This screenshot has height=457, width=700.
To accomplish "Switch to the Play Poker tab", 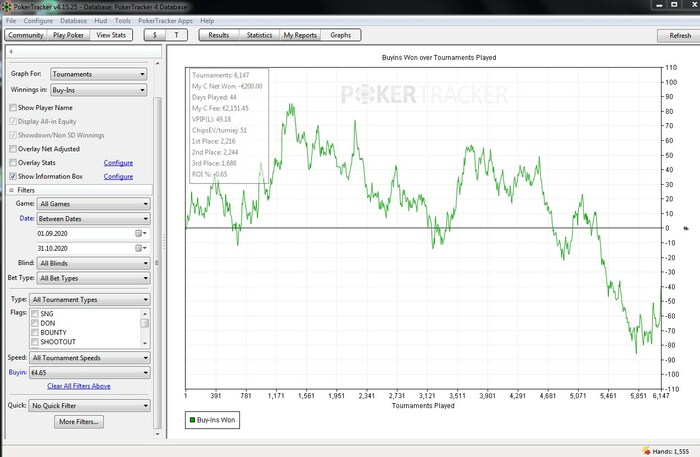I will coord(68,35).
